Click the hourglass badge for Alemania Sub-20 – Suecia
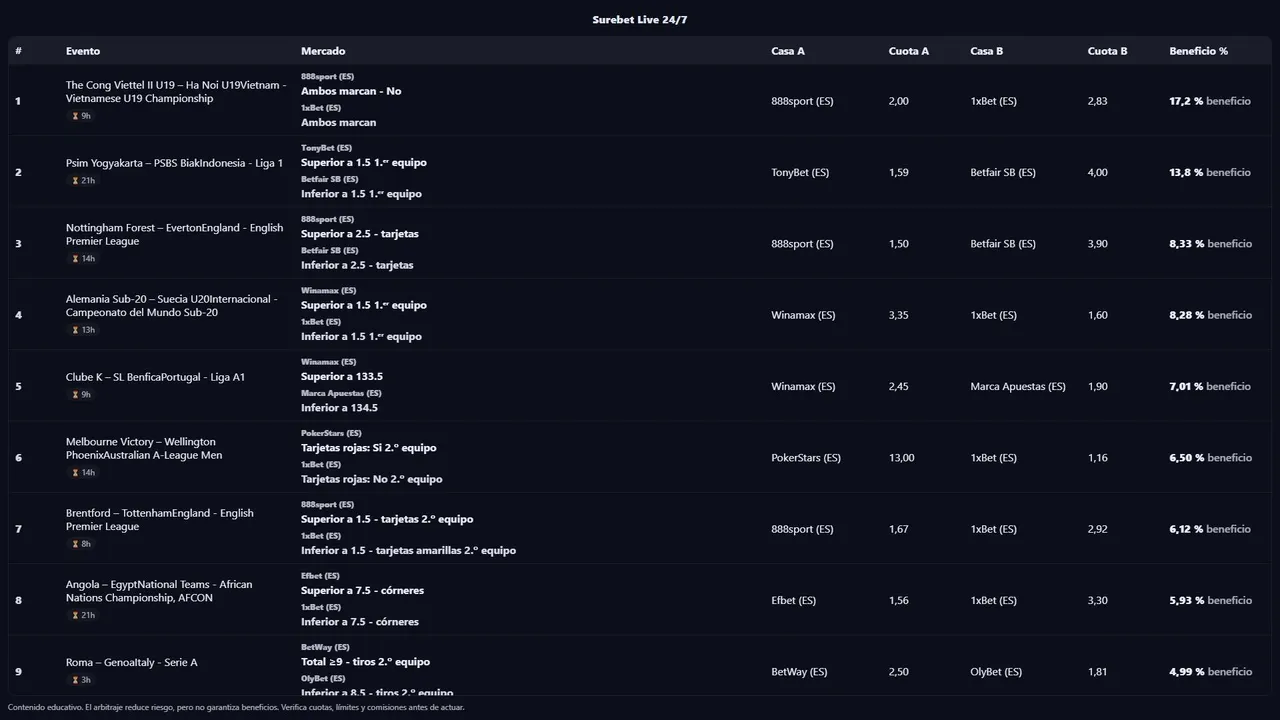Screen dimensions: 1280x720 tap(83, 330)
